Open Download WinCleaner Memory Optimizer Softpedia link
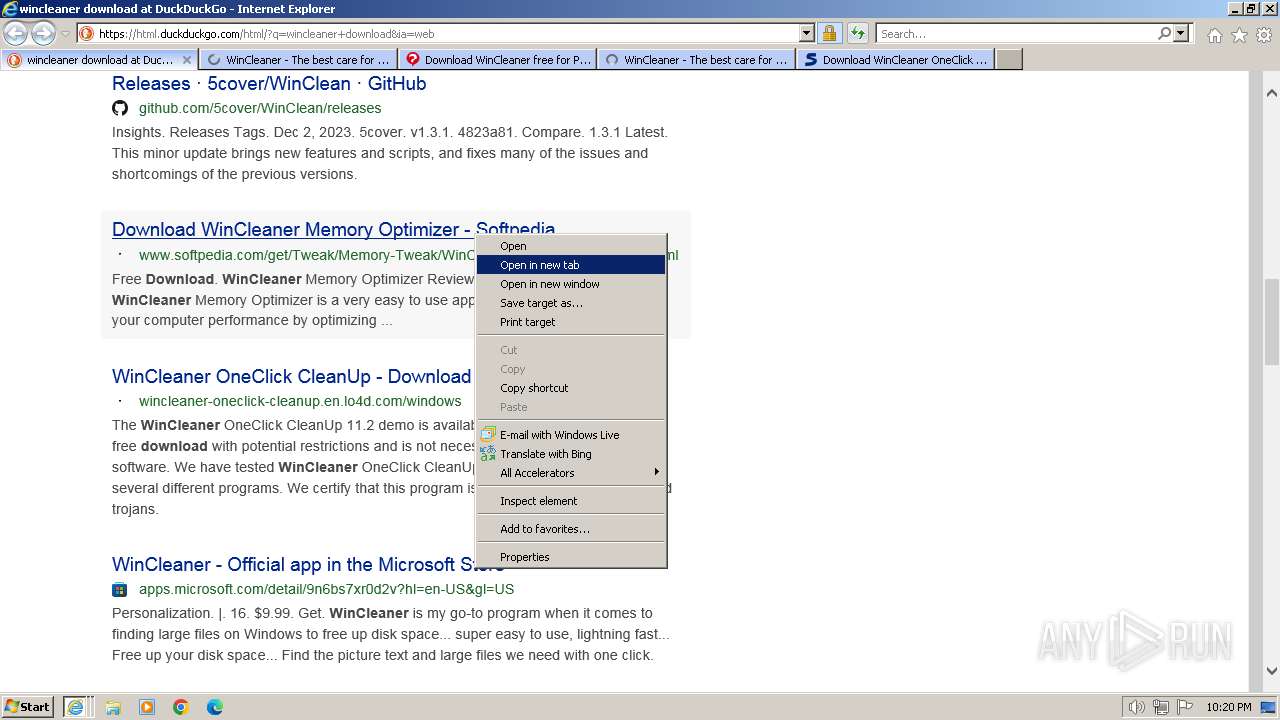Viewport: 1280px width, 720px height. tap(333, 230)
